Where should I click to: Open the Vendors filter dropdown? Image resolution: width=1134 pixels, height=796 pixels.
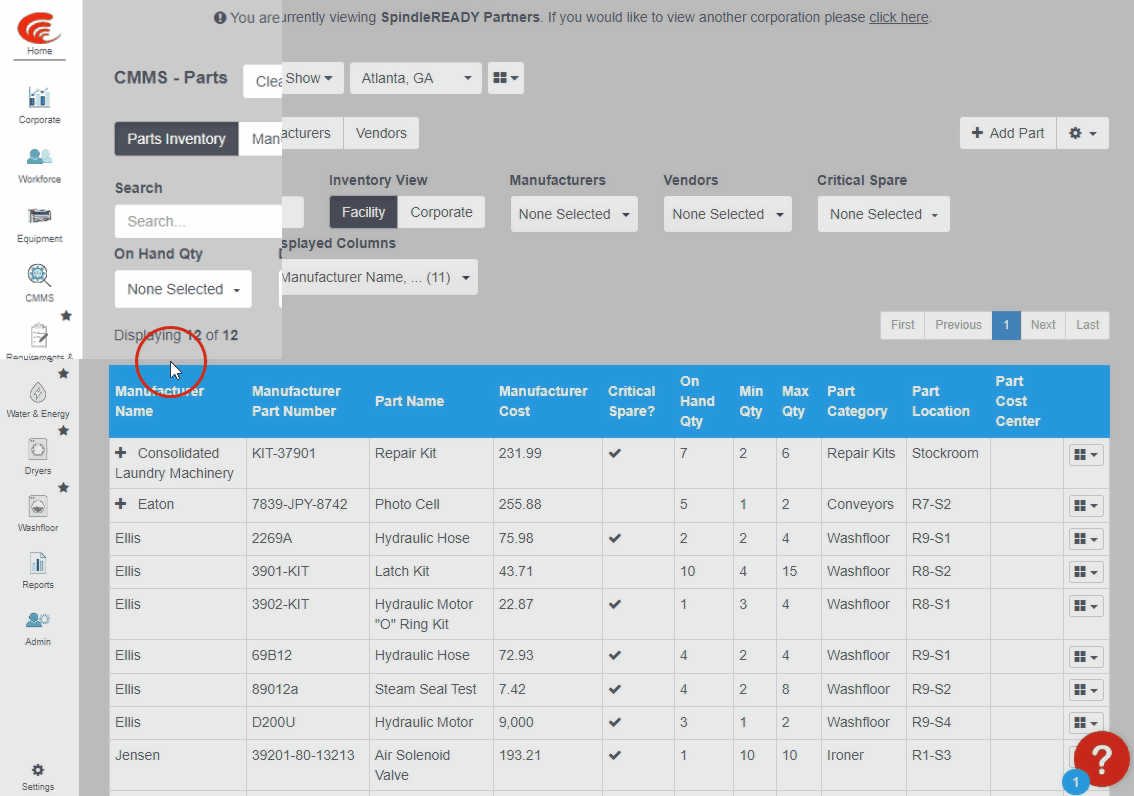(x=728, y=214)
